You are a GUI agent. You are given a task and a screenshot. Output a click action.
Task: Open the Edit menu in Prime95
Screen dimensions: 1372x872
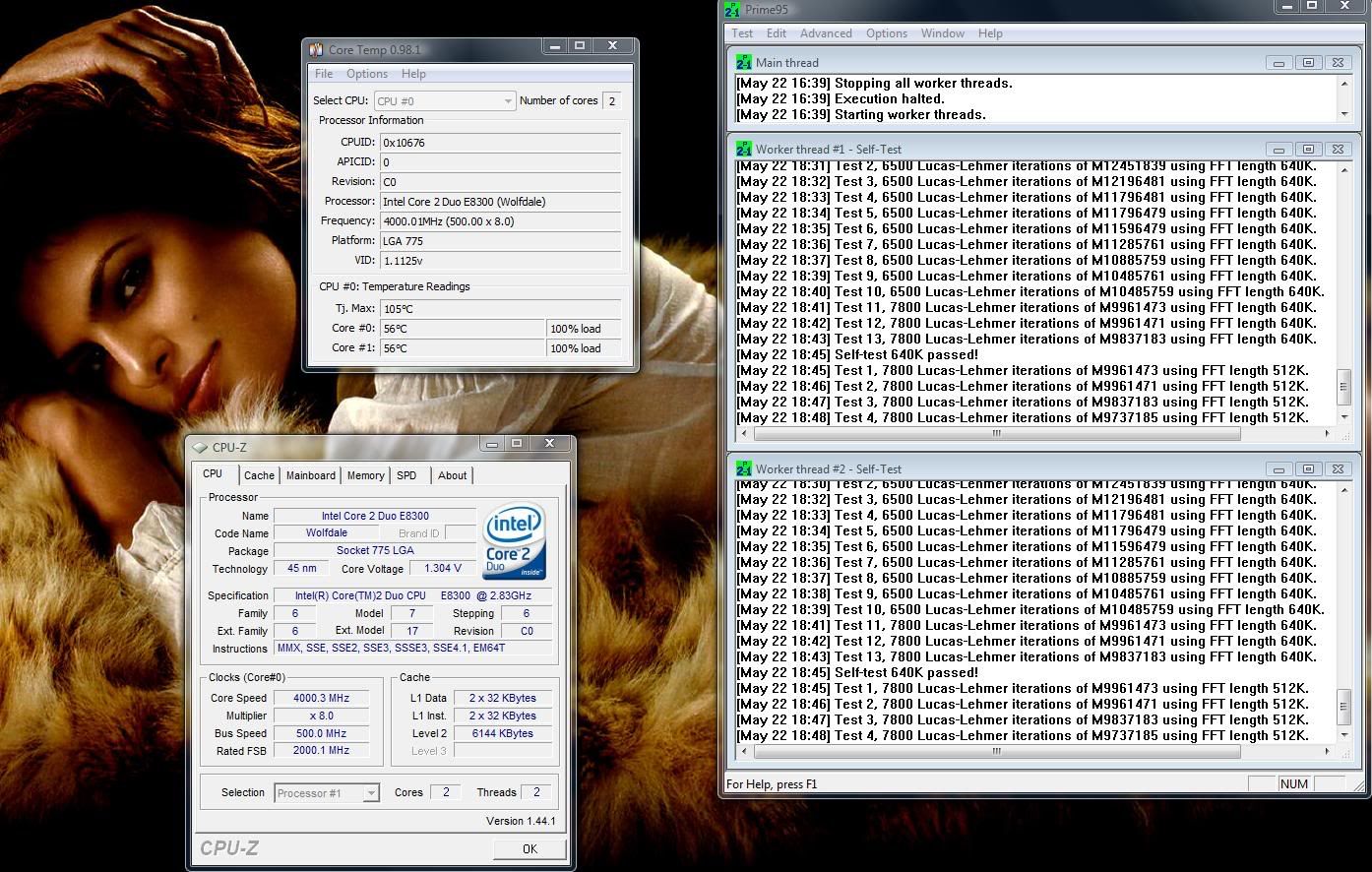point(777,33)
